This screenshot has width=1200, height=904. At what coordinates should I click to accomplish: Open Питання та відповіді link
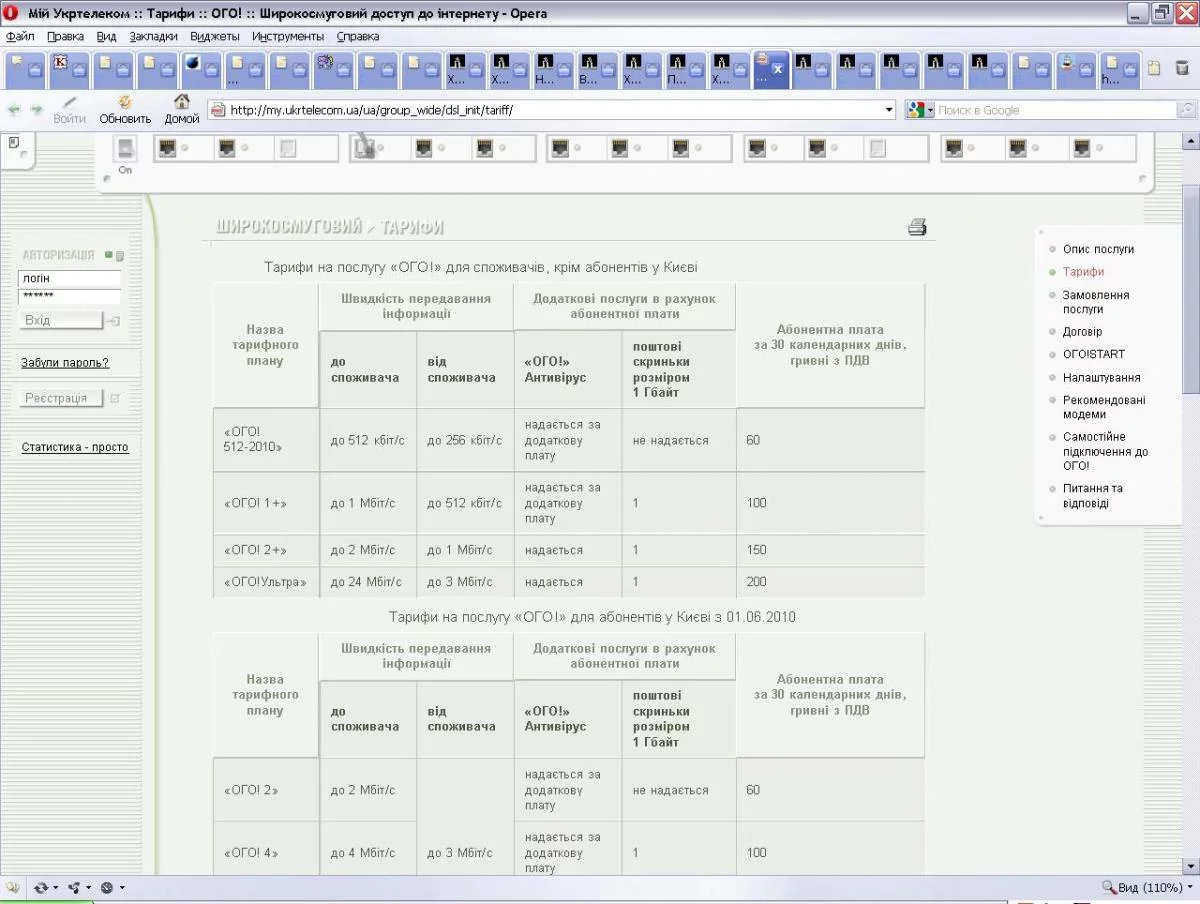[1092, 496]
